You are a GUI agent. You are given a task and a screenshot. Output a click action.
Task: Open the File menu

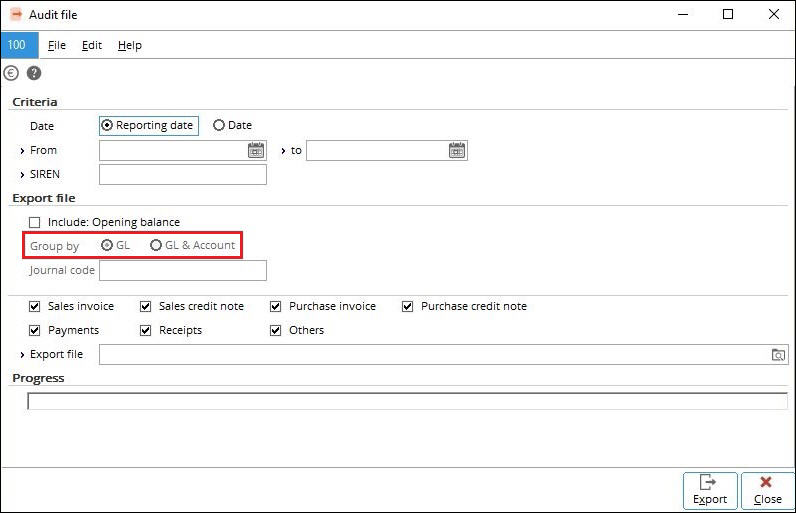(57, 45)
